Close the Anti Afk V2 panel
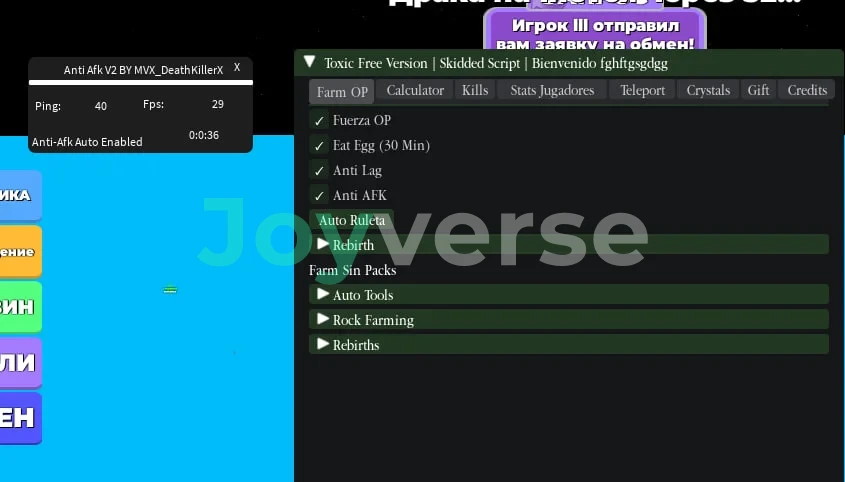Image resolution: width=845 pixels, height=482 pixels. [x=237, y=67]
